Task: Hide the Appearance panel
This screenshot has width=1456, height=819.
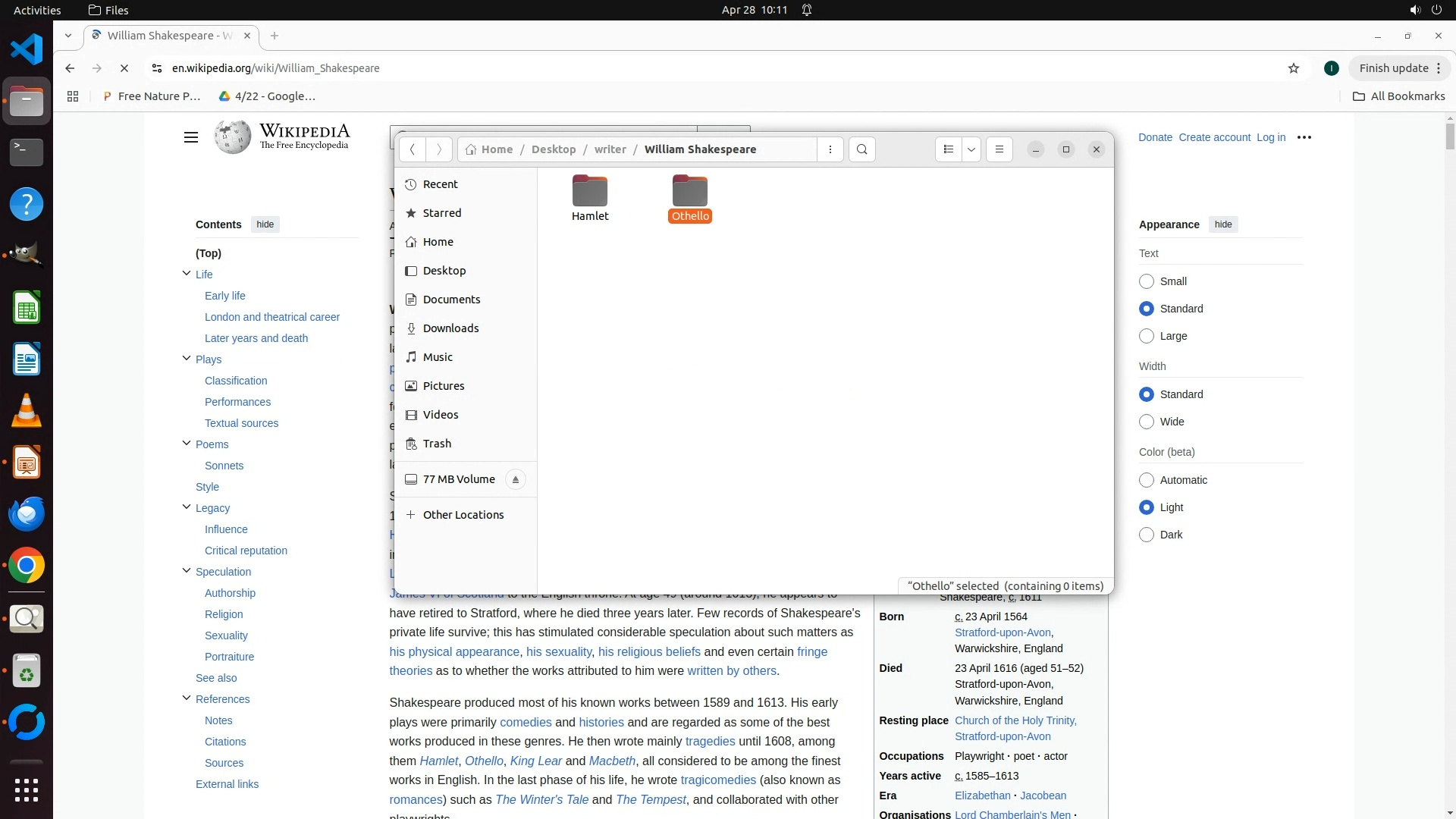Action: [x=1222, y=224]
